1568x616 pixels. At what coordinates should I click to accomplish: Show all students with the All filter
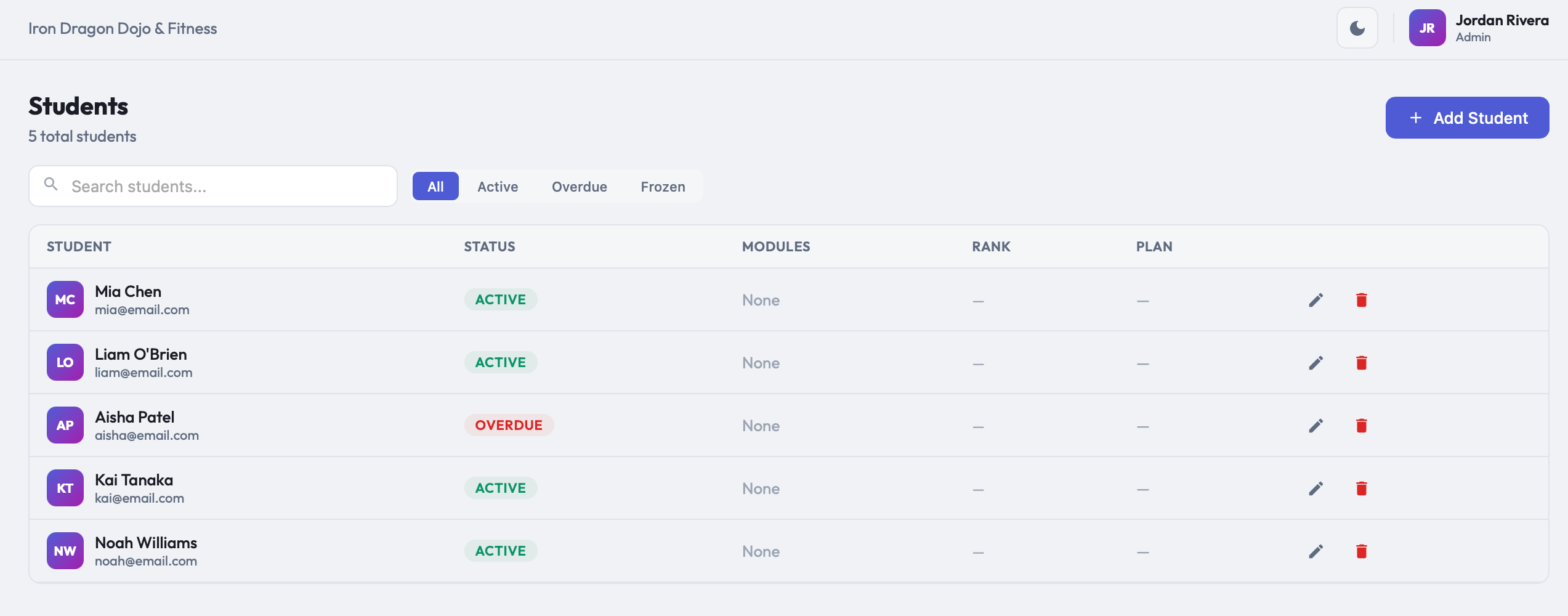point(435,187)
